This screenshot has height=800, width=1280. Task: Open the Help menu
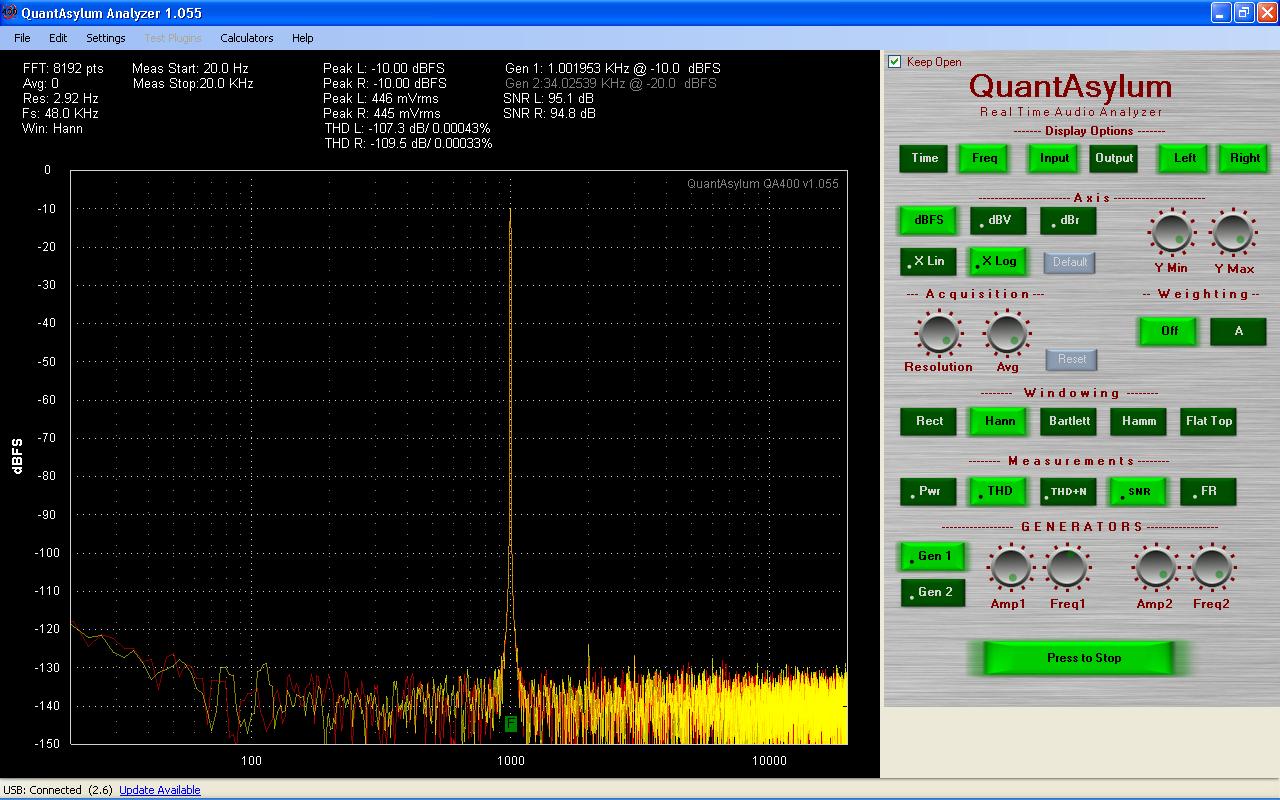303,38
